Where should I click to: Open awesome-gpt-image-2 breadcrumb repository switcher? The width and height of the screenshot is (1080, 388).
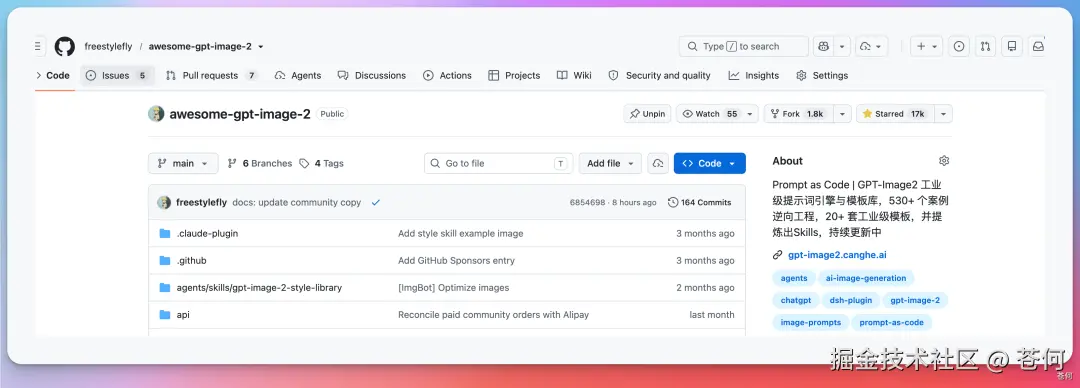coord(206,47)
